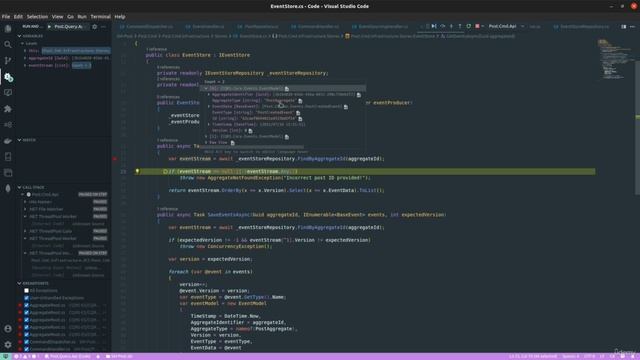
Task: Open the Source Control view
Action: click(8, 60)
